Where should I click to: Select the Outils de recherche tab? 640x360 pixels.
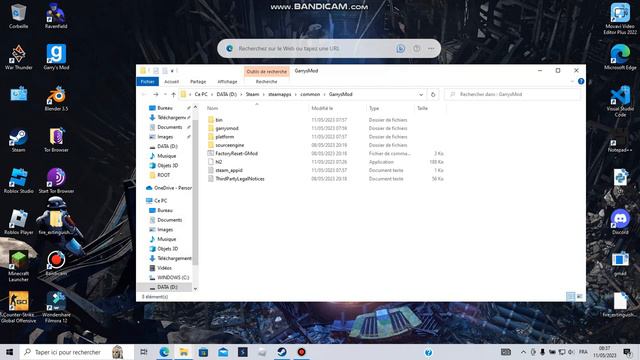(x=267, y=71)
